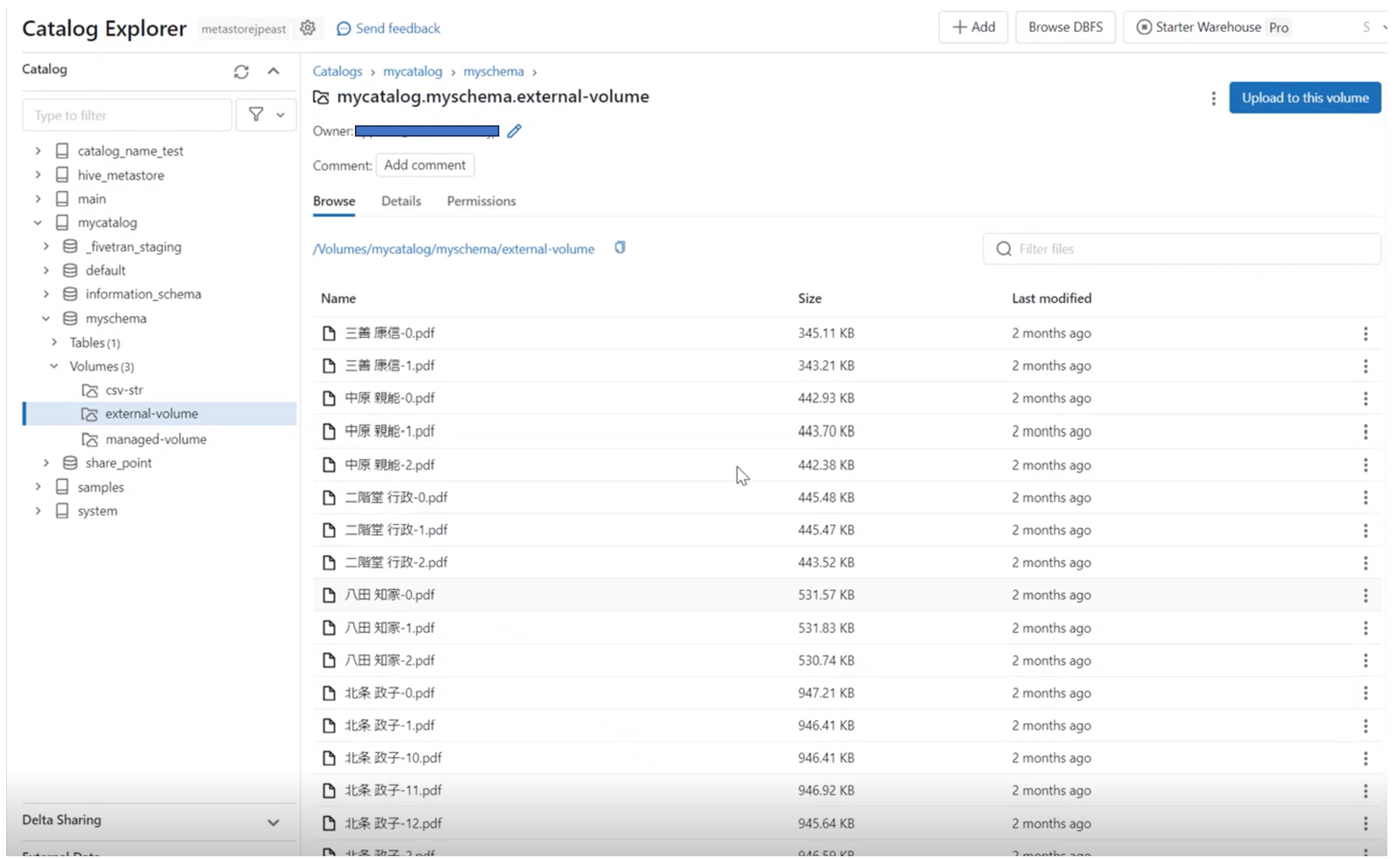Open the Permissions tab
This screenshot has width=1400, height=859.
point(481,201)
